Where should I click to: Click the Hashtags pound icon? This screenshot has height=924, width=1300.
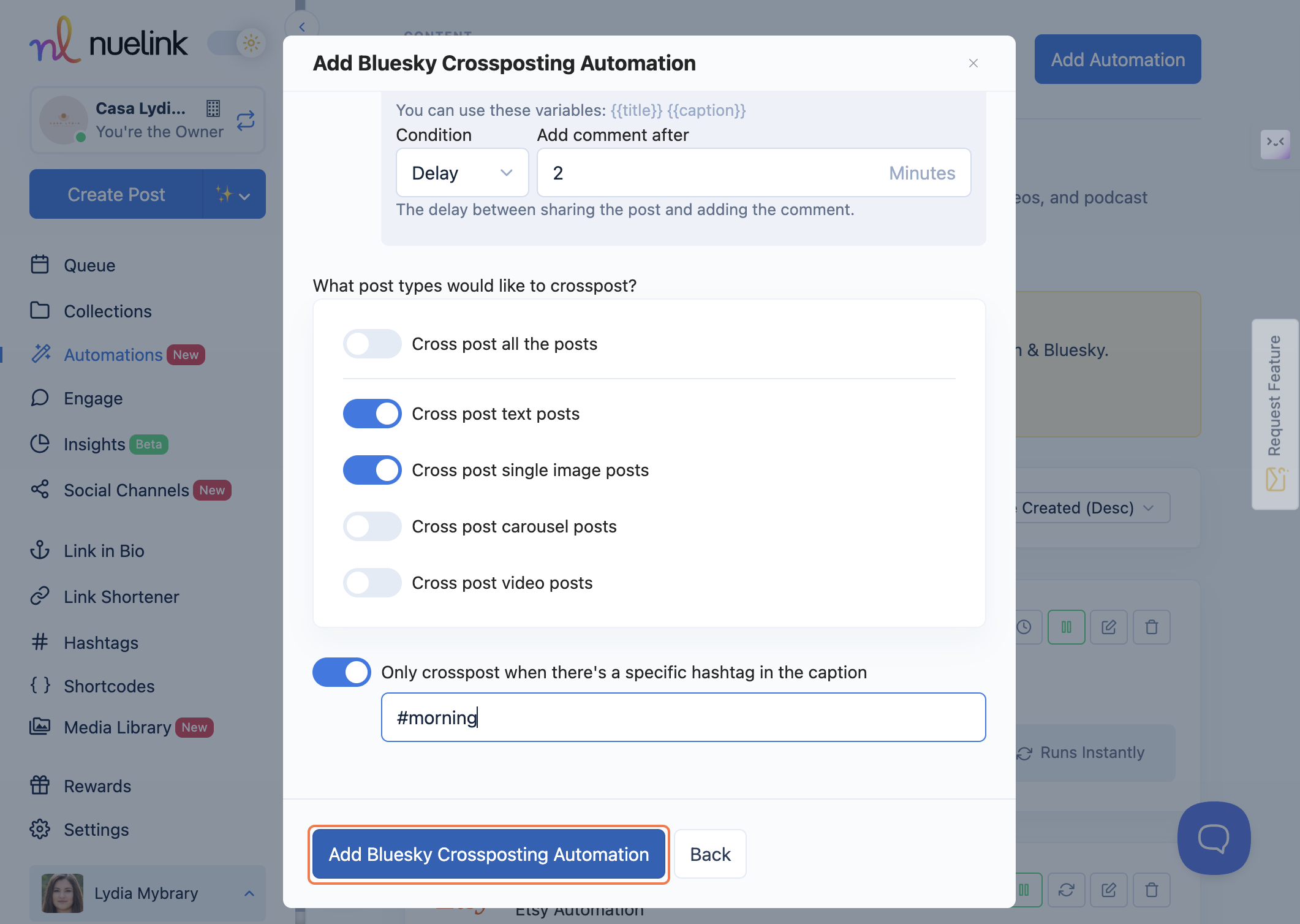coord(40,642)
